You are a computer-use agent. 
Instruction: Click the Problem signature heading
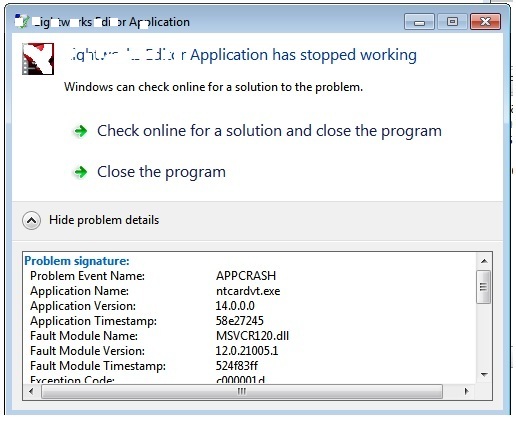coord(77,261)
